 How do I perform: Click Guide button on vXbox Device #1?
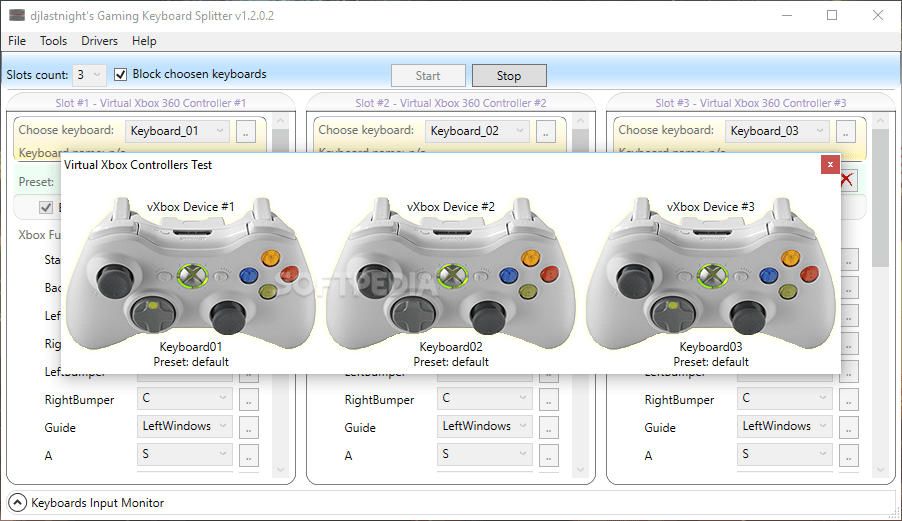tap(192, 275)
